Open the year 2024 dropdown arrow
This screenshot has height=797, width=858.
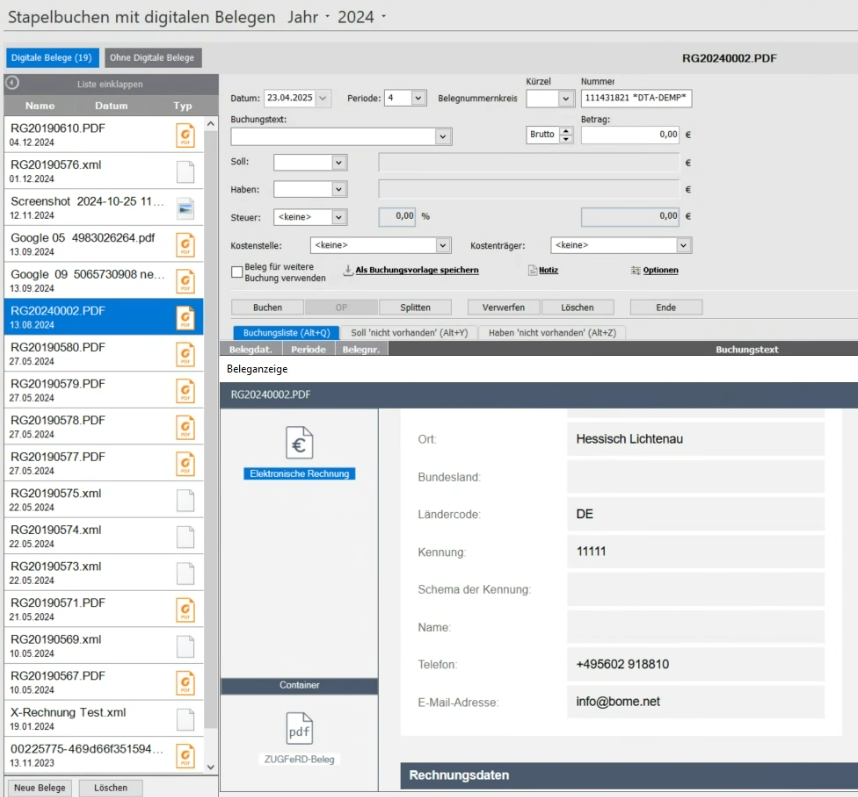[x=384, y=16]
